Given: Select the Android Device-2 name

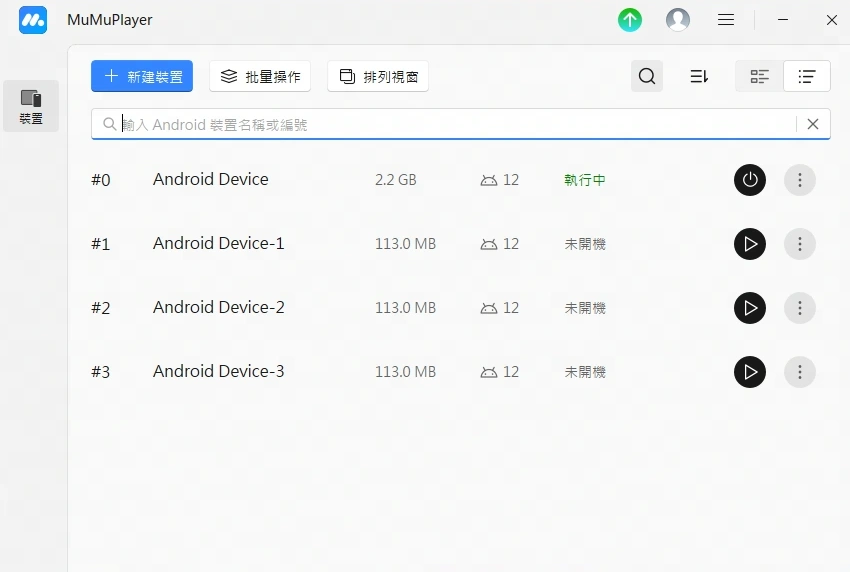Looking at the screenshot, I should point(218,307).
